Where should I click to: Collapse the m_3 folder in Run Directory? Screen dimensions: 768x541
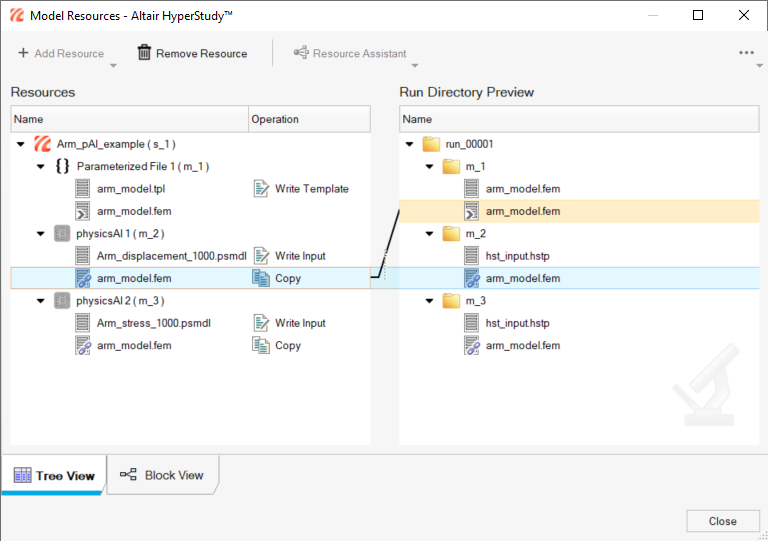pos(429,301)
